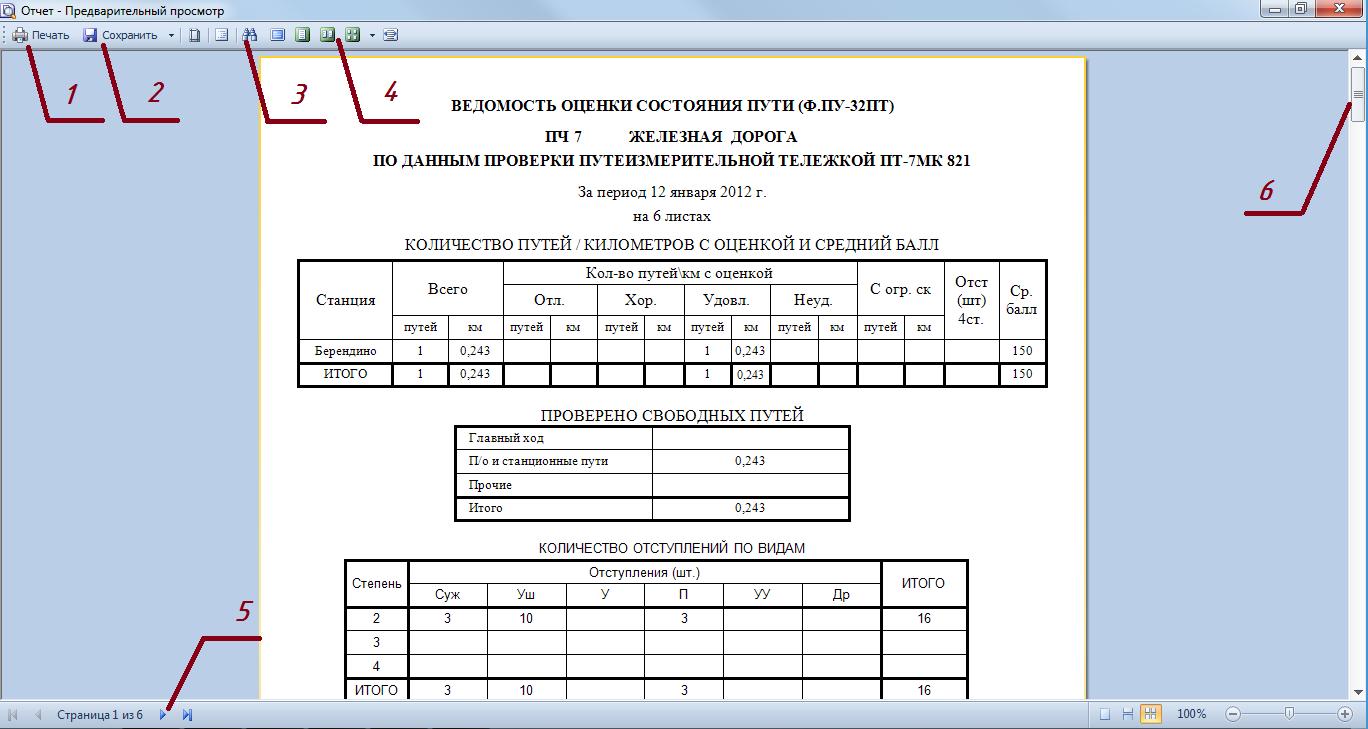Screen dimensions: 1368x729
Task: Click the blue page width view icon
Action: point(277,35)
